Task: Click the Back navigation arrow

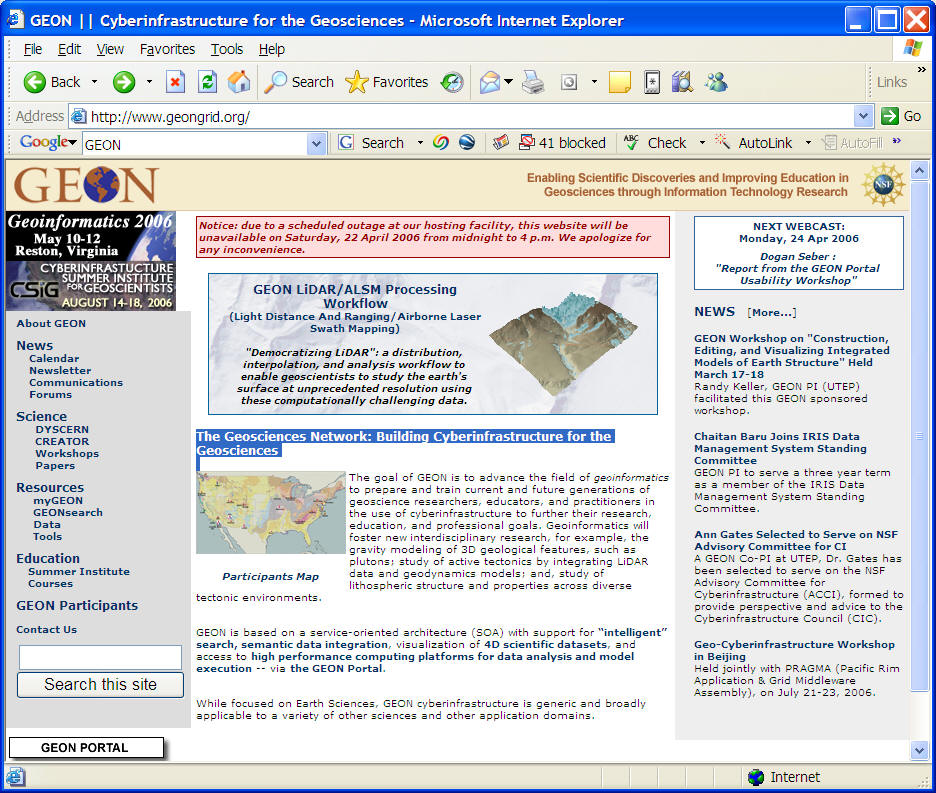Action: (x=35, y=82)
